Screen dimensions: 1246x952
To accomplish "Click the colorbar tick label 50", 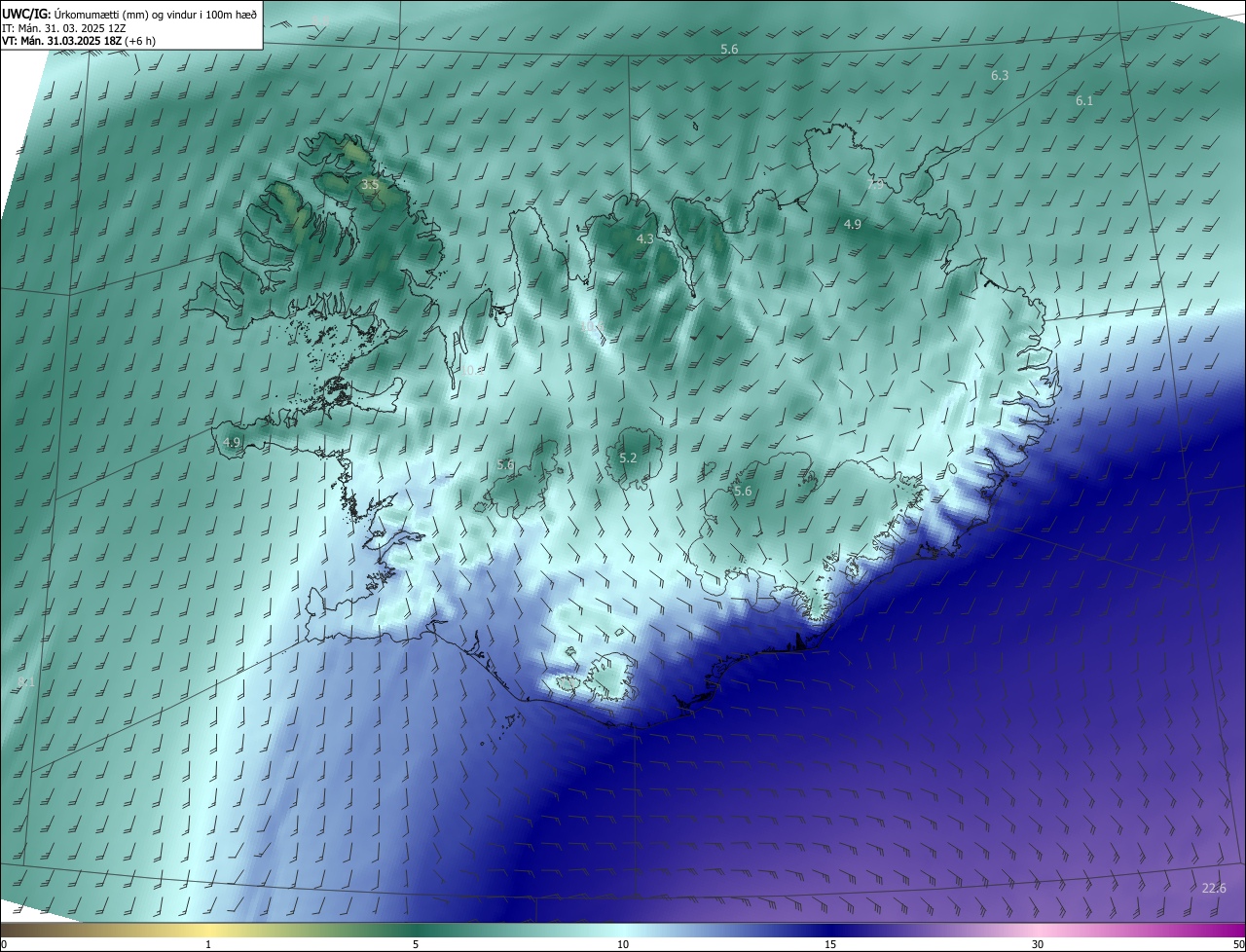I will coord(1238,944).
